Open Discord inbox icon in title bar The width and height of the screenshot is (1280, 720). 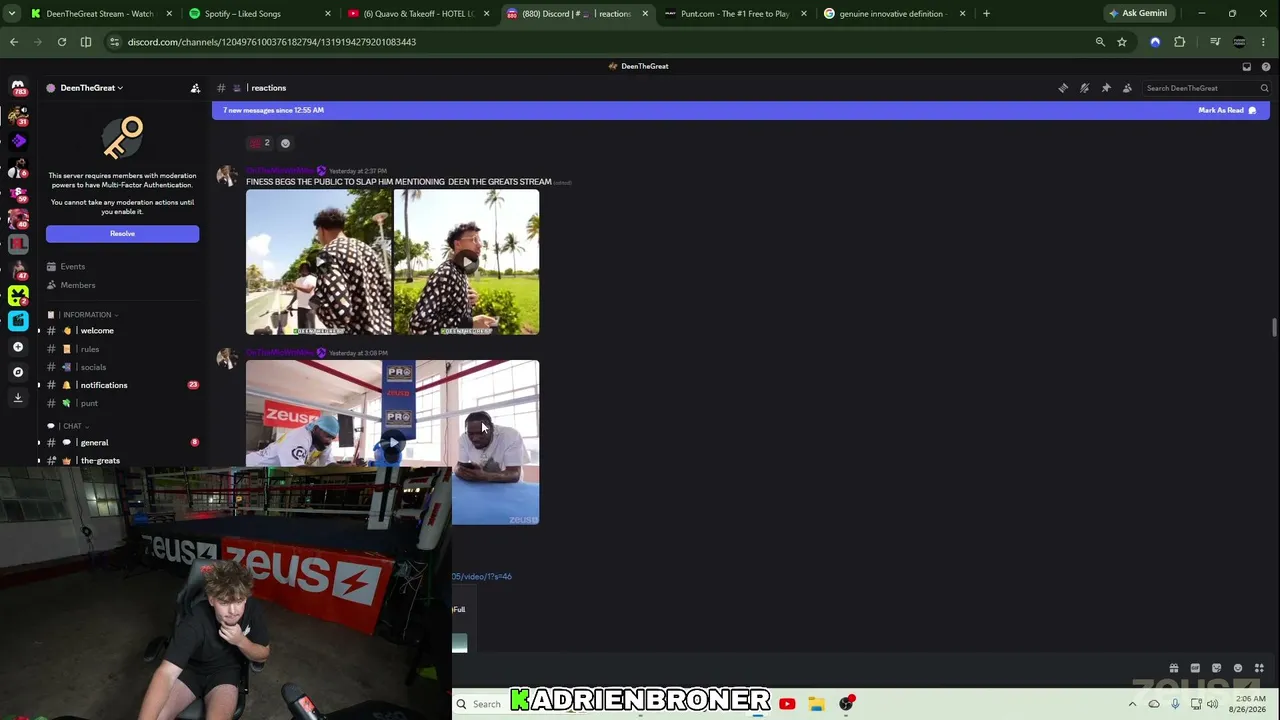point(1247,66)
